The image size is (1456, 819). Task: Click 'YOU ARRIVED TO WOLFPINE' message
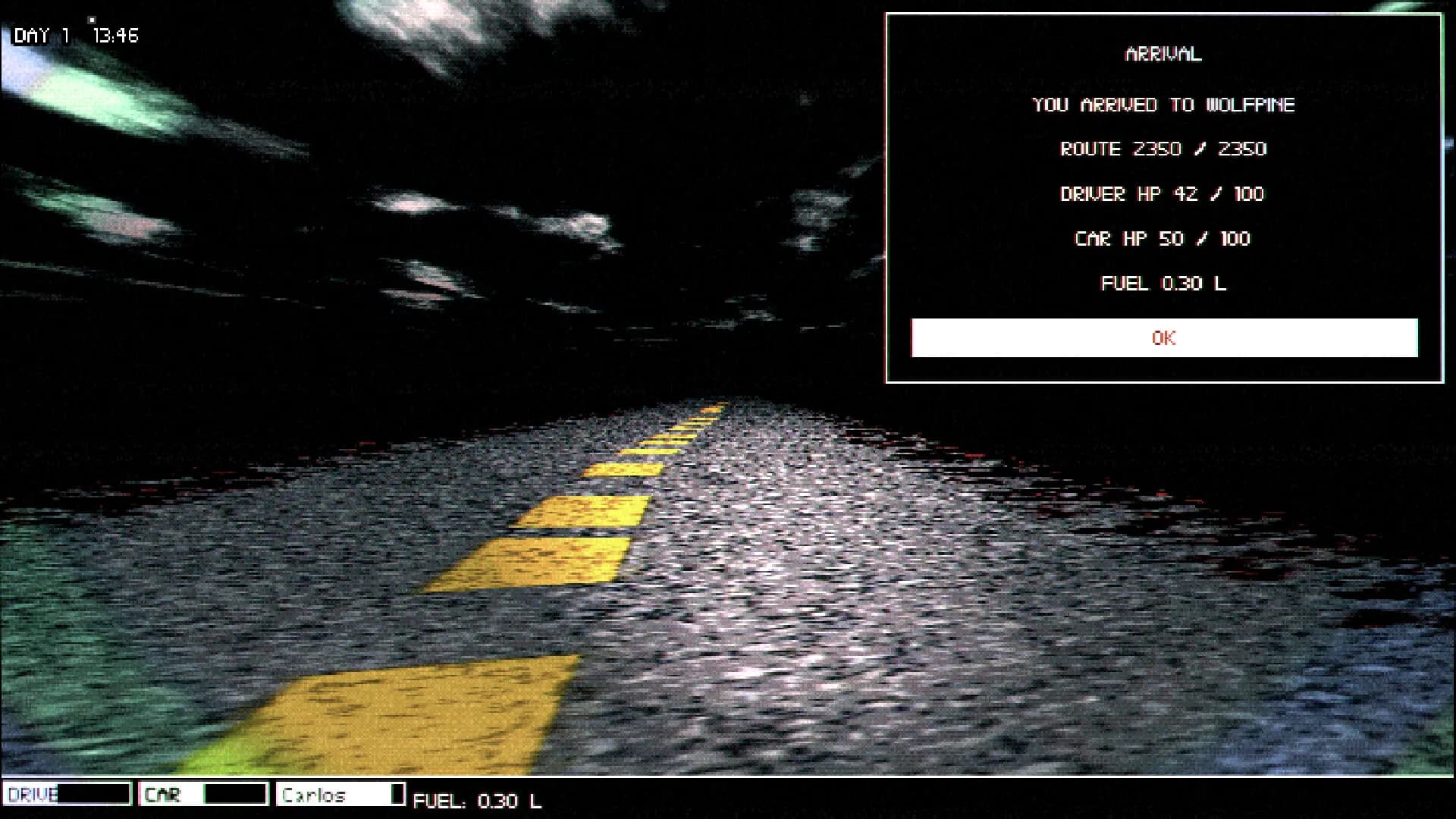[x=1163, y=105]
